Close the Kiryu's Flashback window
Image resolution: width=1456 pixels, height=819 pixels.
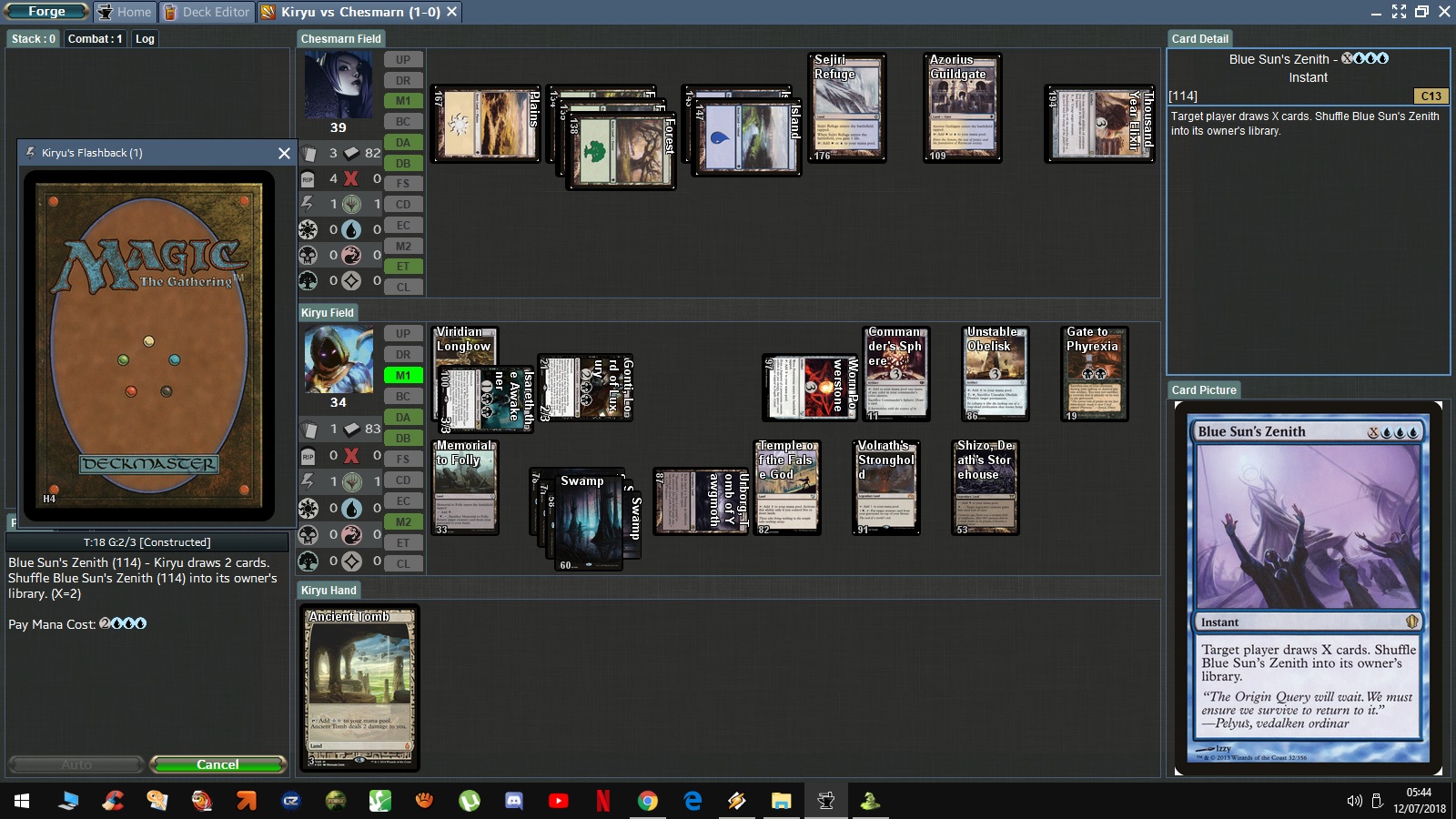coord(284,153)
